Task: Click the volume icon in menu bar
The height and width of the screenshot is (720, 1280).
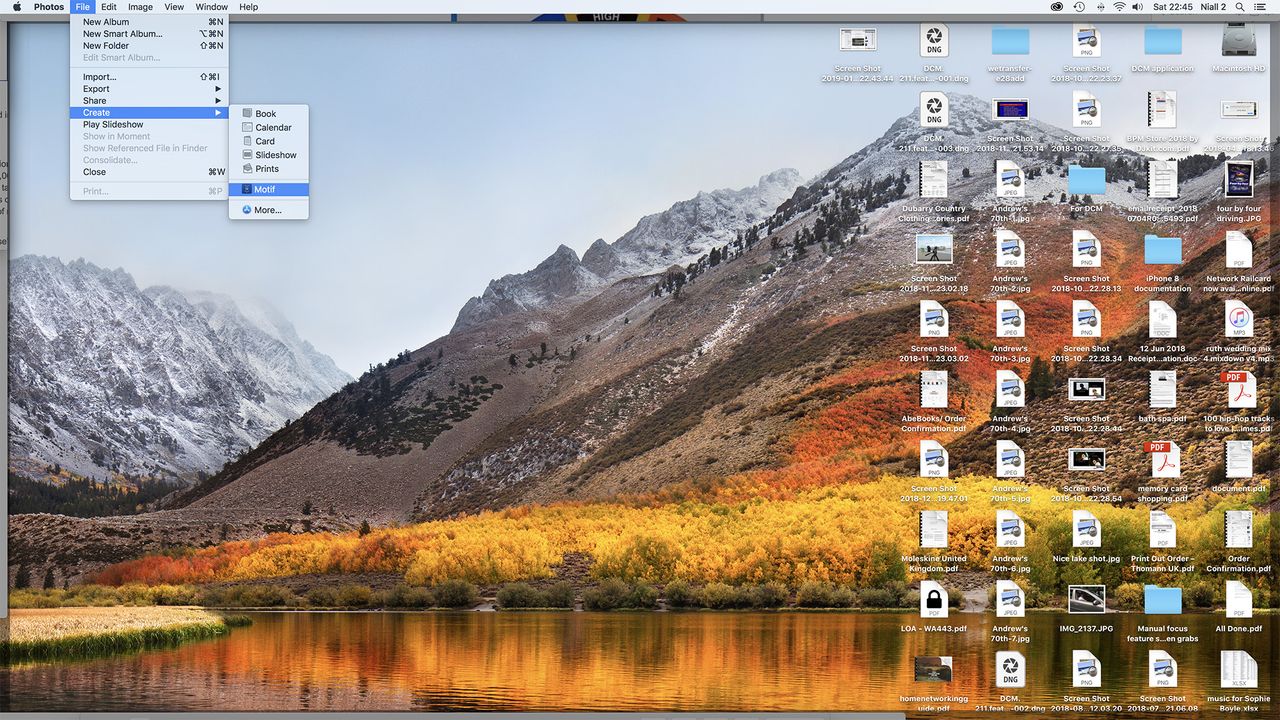Action: [1138, 7]
